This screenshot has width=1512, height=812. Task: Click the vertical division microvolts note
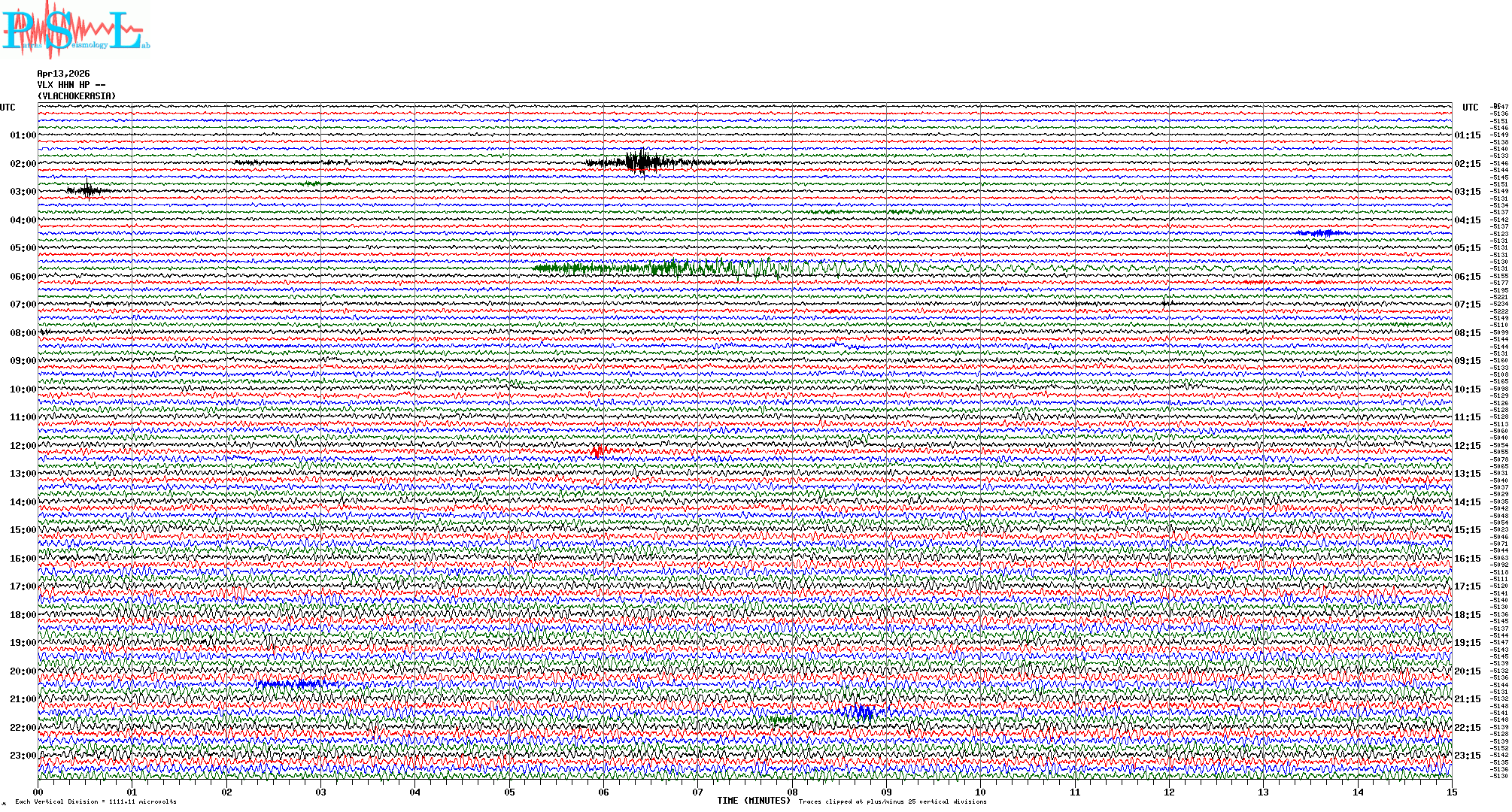pyautogui.click(x=96, y=801)
